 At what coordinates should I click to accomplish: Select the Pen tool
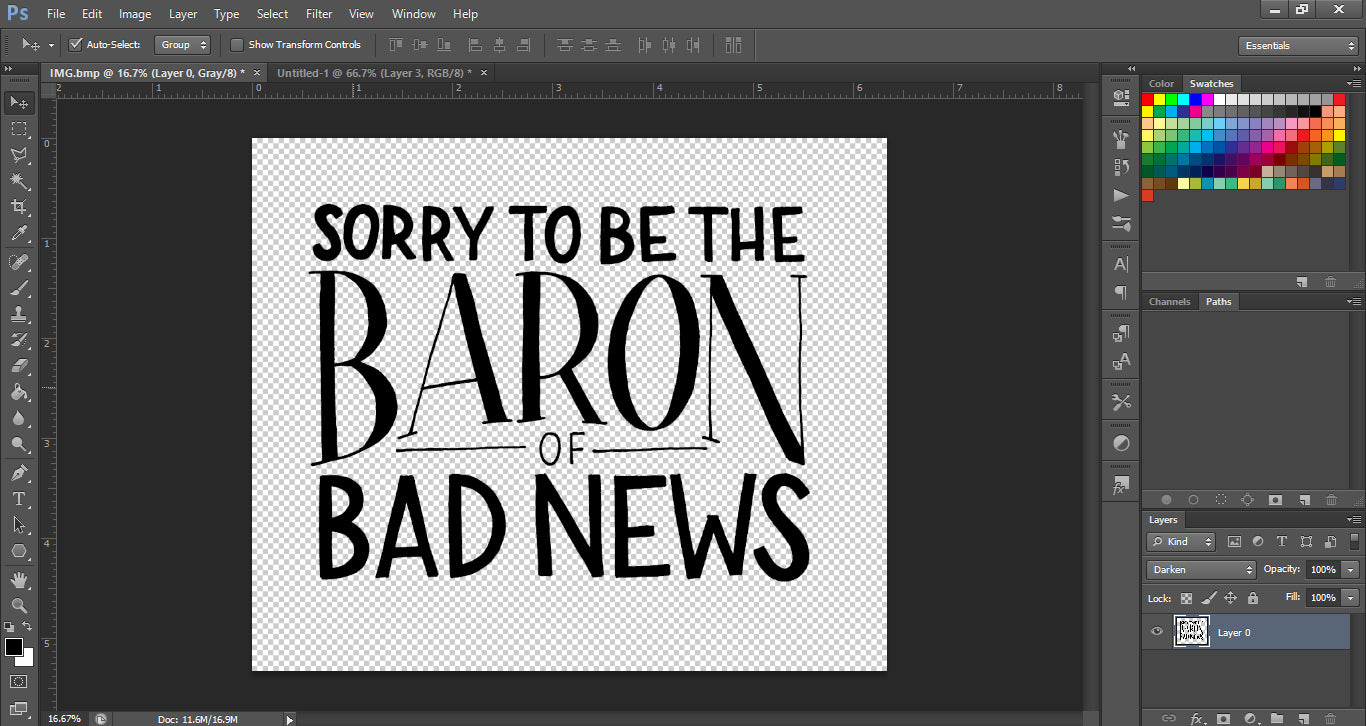click(x=19, y=472)
